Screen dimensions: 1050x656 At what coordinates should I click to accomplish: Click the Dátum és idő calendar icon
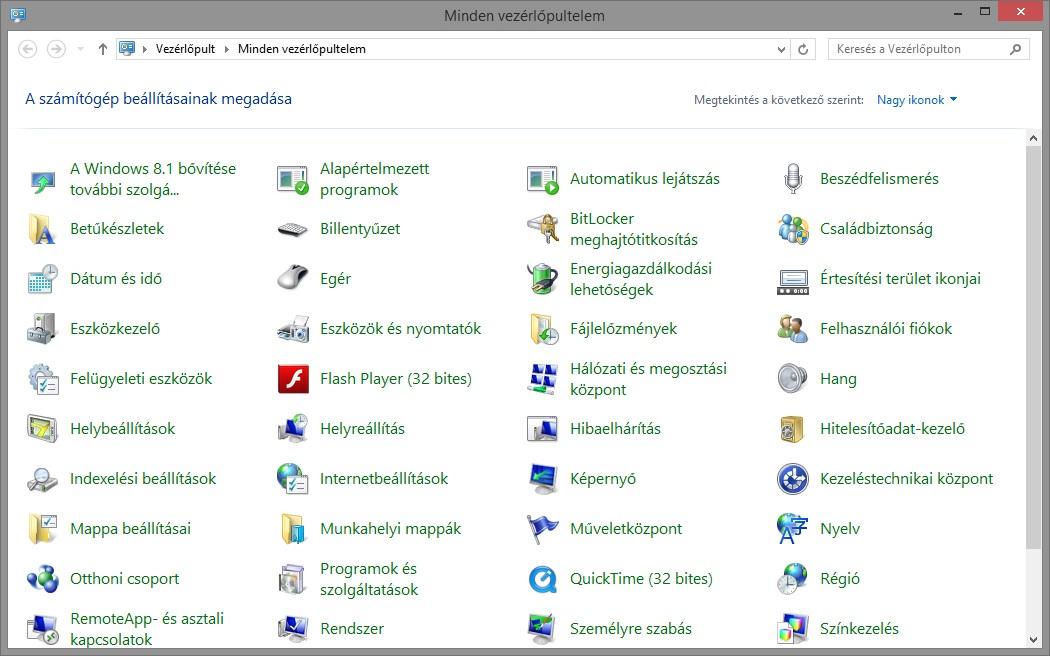(43, 279)
